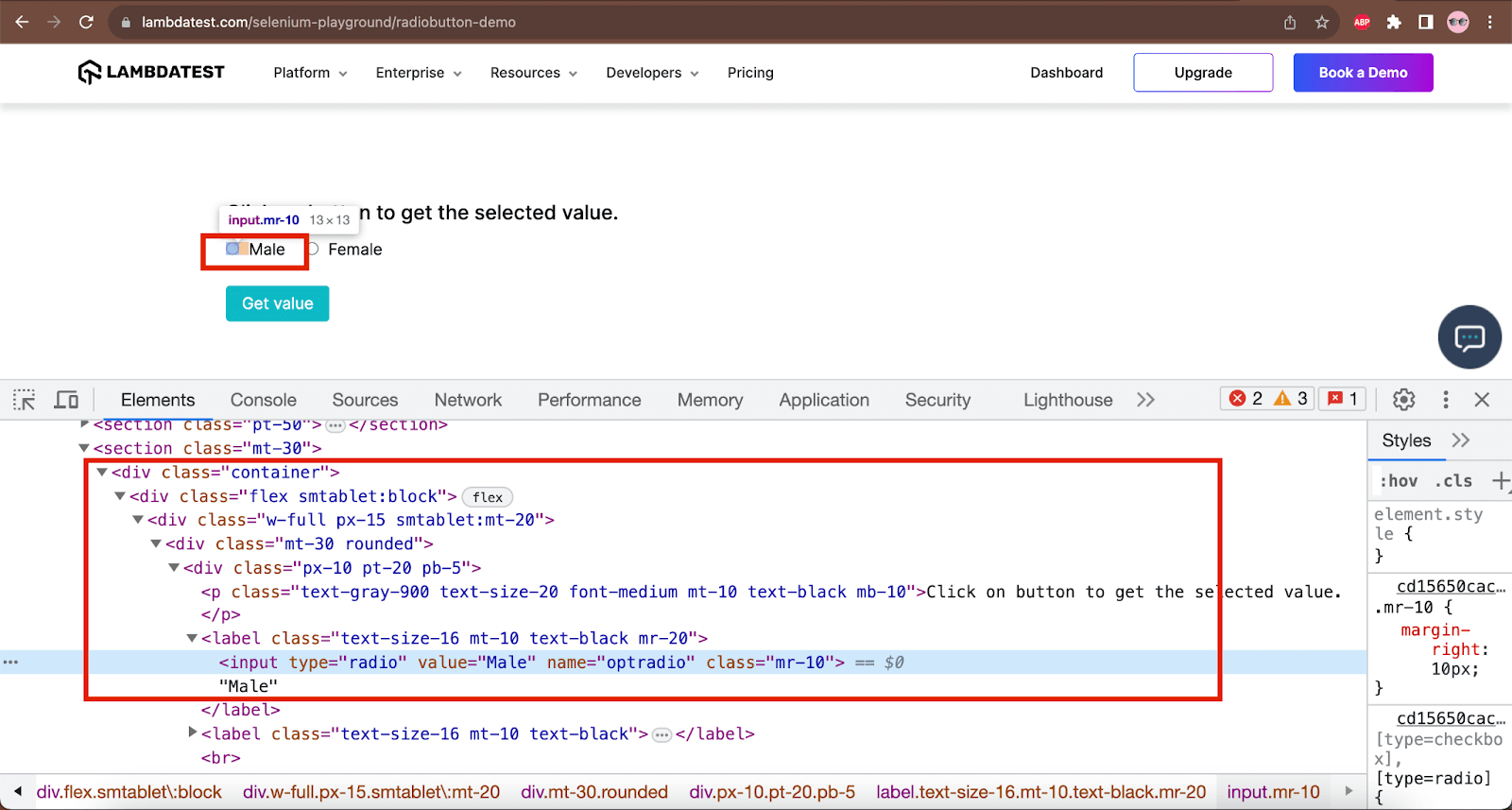Open the extensions puzzle icon
Image resolution: width=1512 pixels, height=810 pixels.
tap(1394, 22)
